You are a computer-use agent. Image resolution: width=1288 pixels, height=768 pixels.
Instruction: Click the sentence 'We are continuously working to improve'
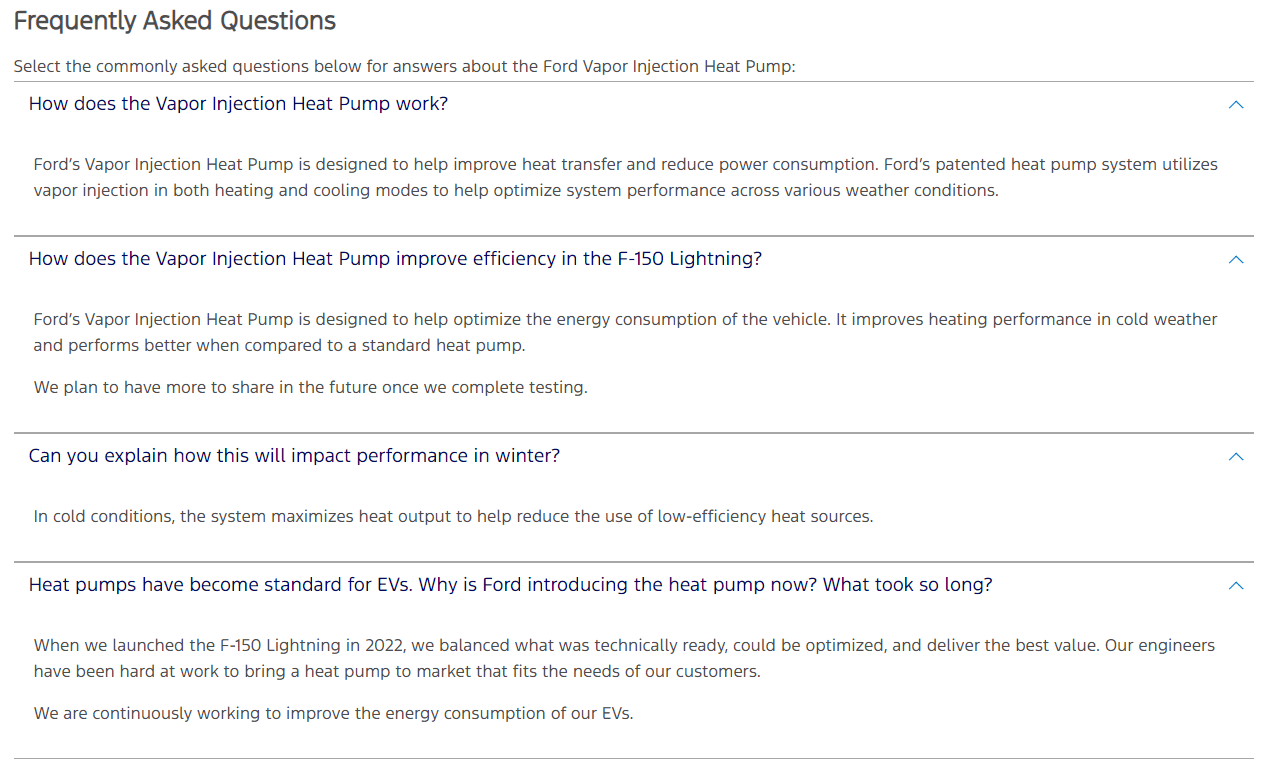click(x=333, y=713)
